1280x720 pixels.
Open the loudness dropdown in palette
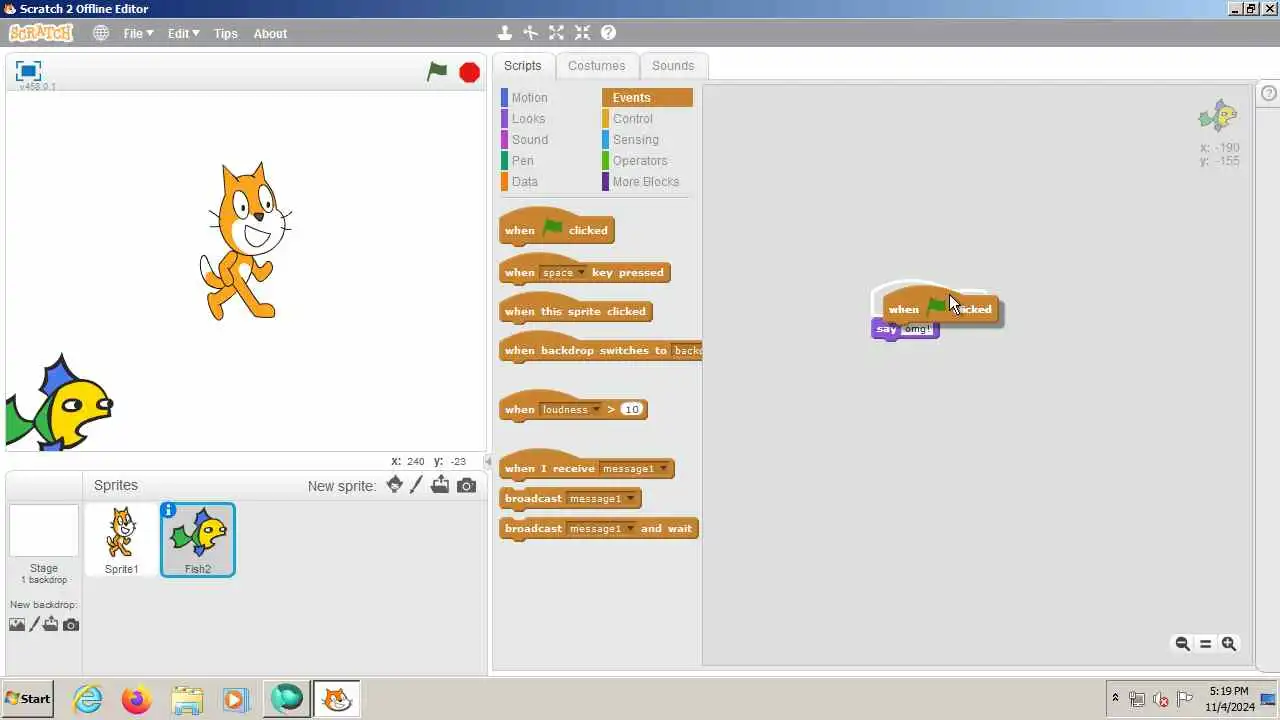(571, 409)
